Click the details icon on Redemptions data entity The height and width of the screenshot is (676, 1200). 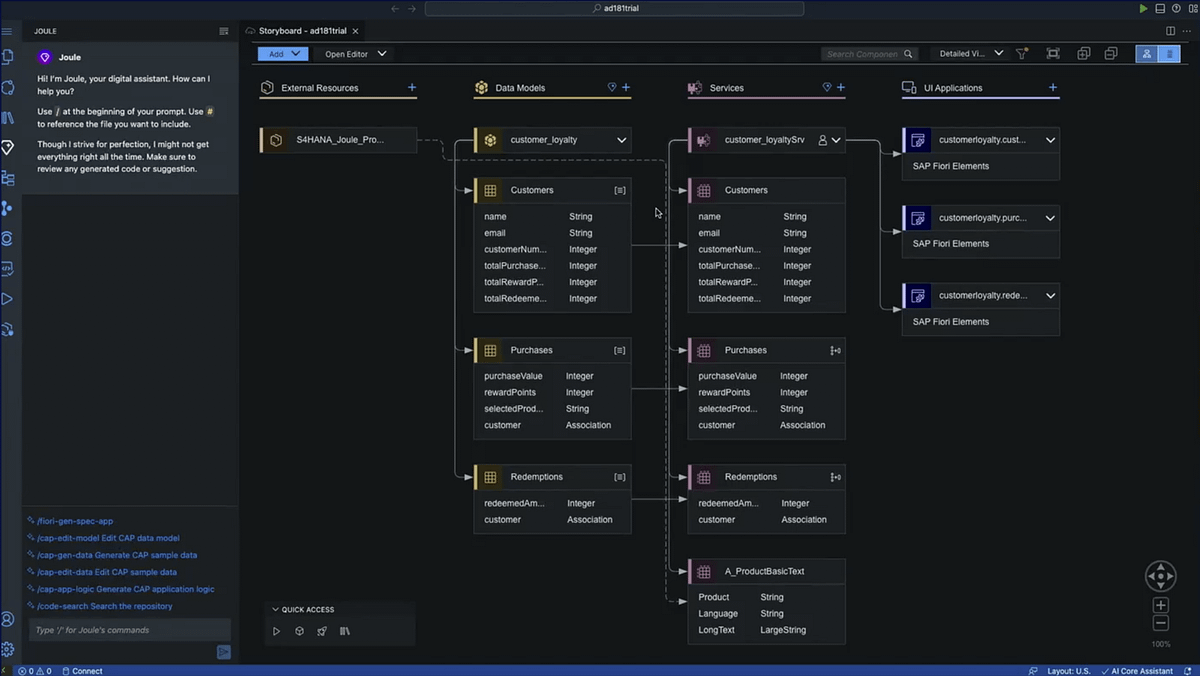pos(620,477)
